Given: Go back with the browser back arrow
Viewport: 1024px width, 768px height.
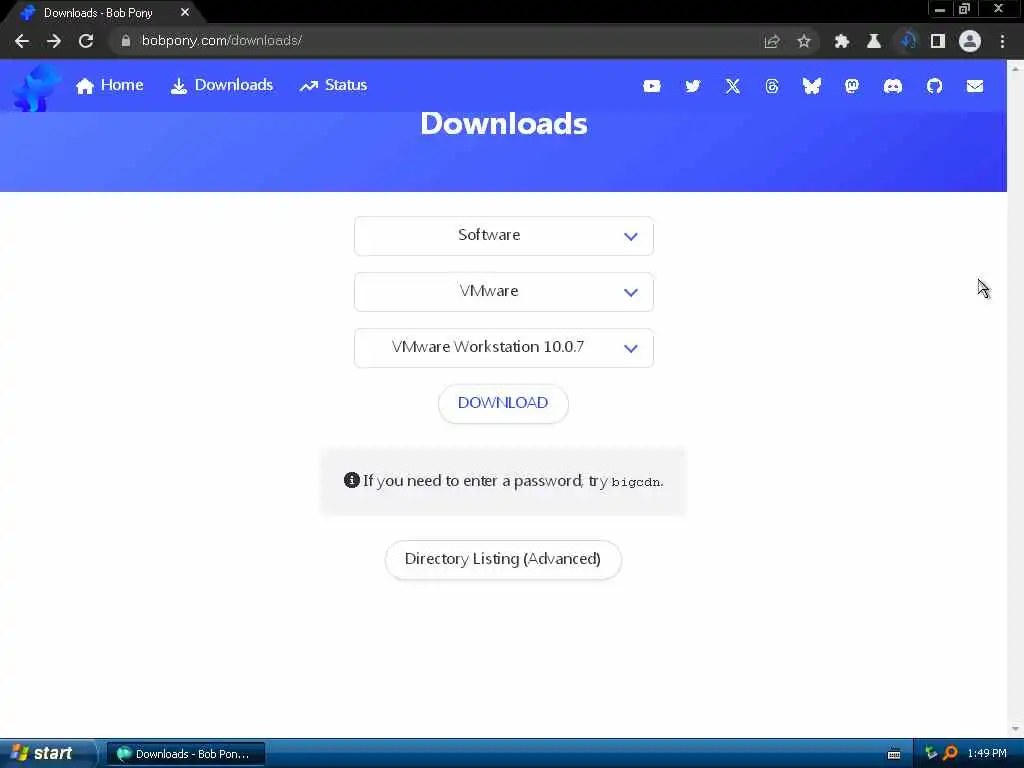Looking at the screenshot, I should 22,41.
